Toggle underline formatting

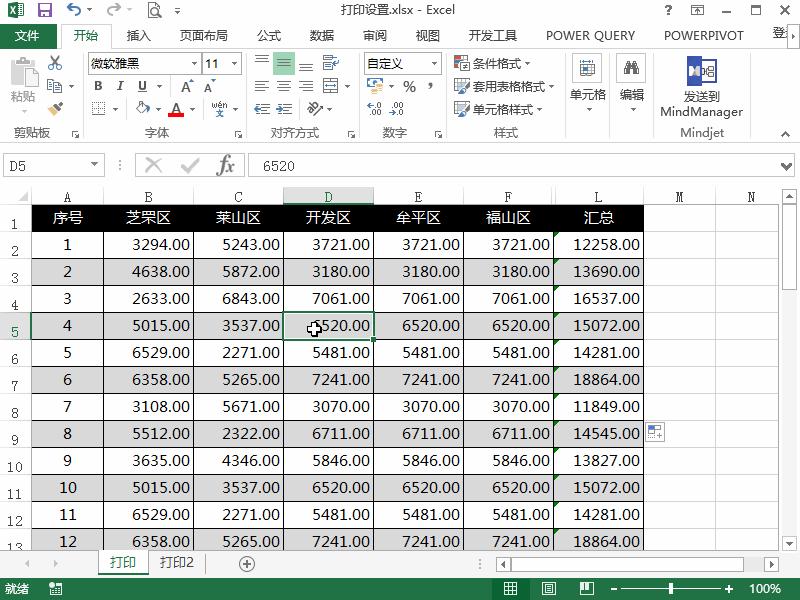(x=141, y=85)
